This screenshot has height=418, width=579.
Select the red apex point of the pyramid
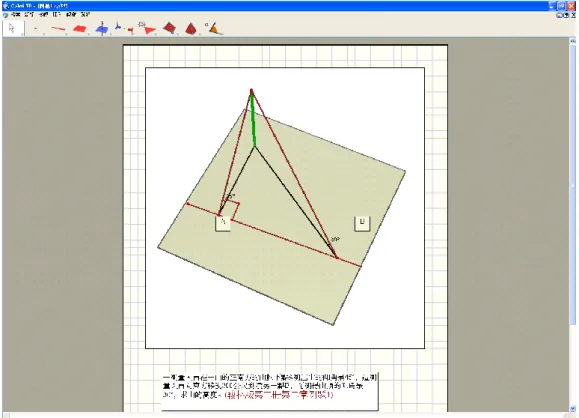pos(251,90)
